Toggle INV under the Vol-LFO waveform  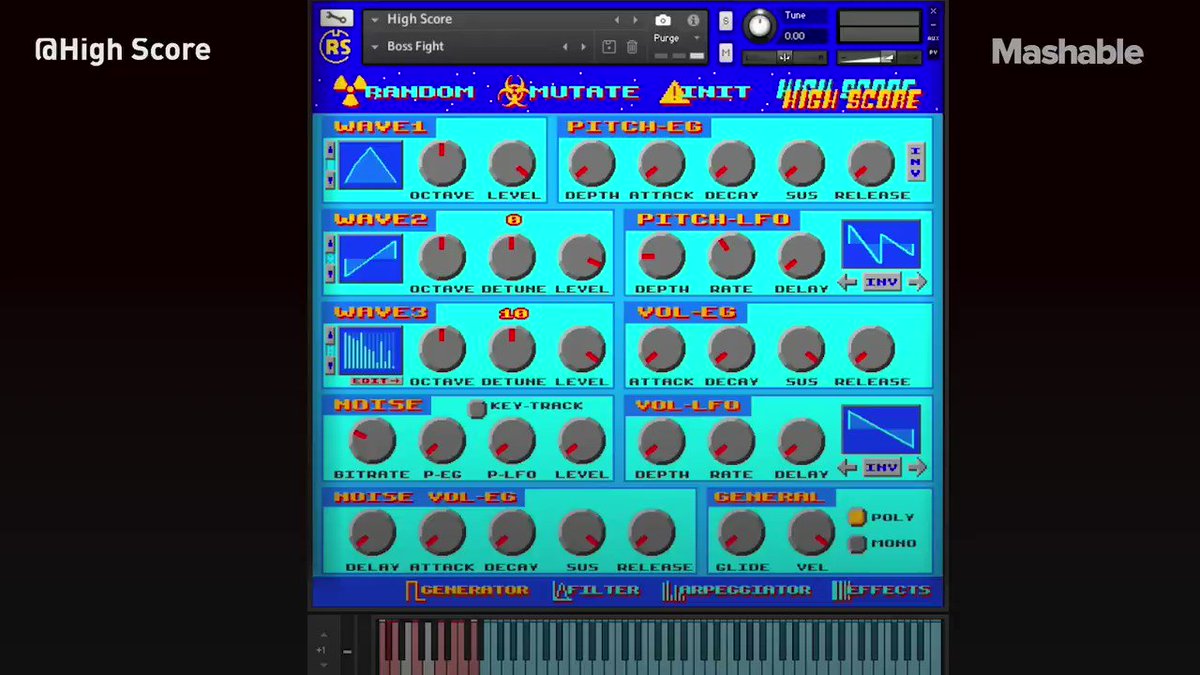[881, 467]
